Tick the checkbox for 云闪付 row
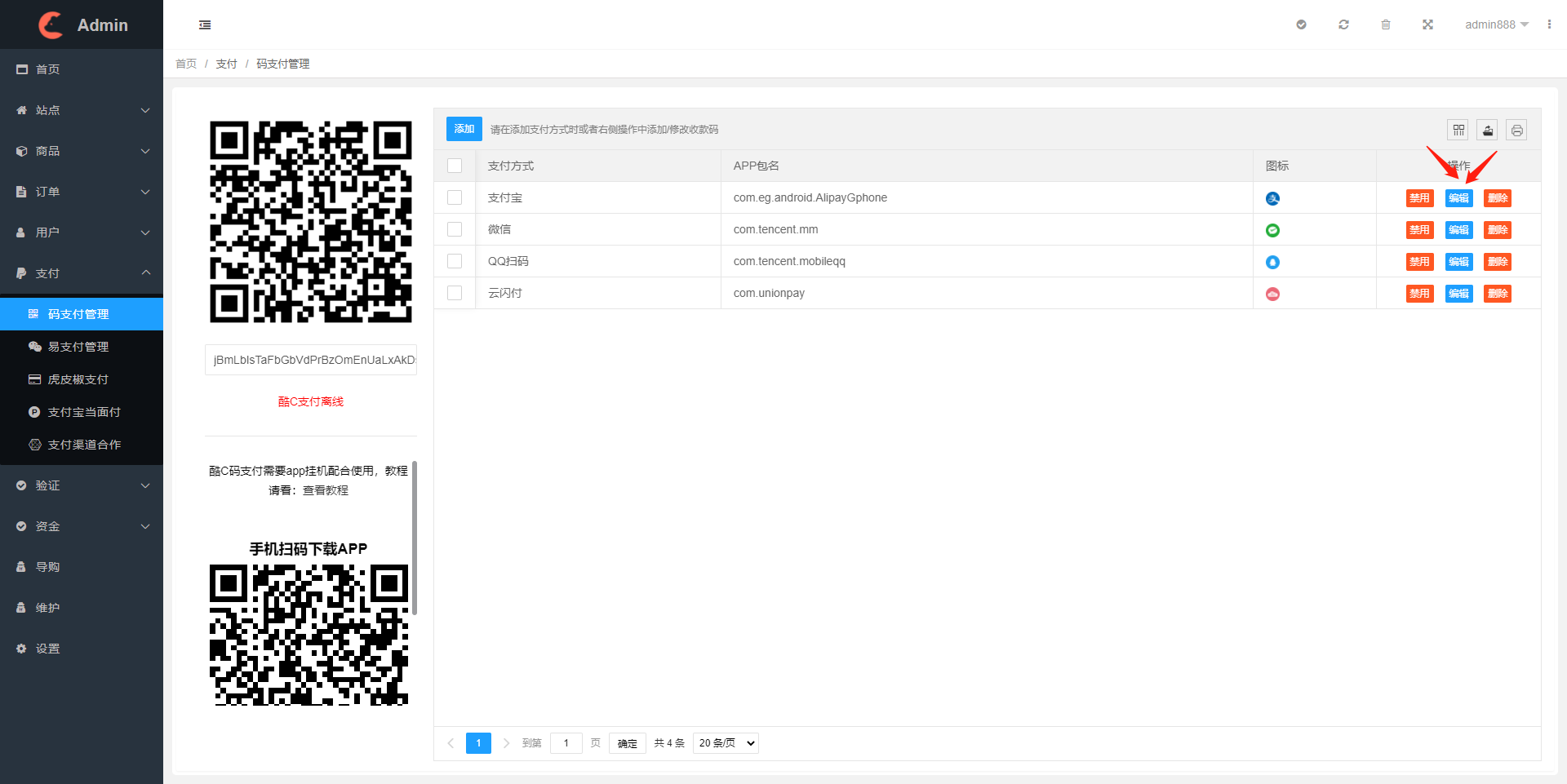 455,293
